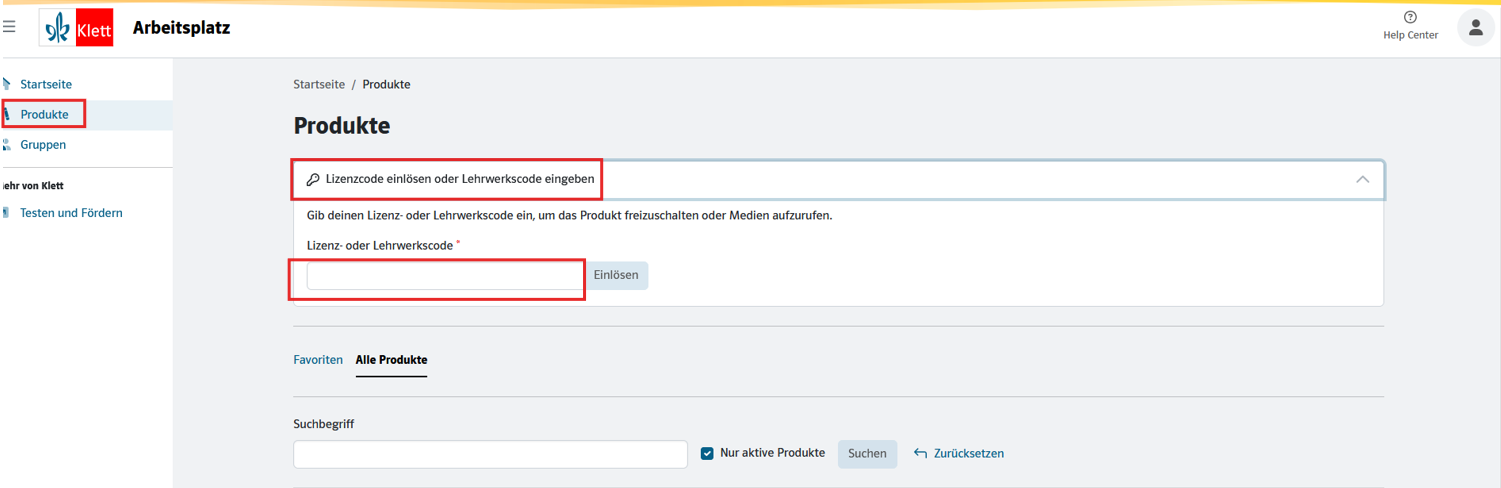This screenshot has width=1501, height=488.
Task: Open the Help Center question mark icon
Action: [1410, 17]
